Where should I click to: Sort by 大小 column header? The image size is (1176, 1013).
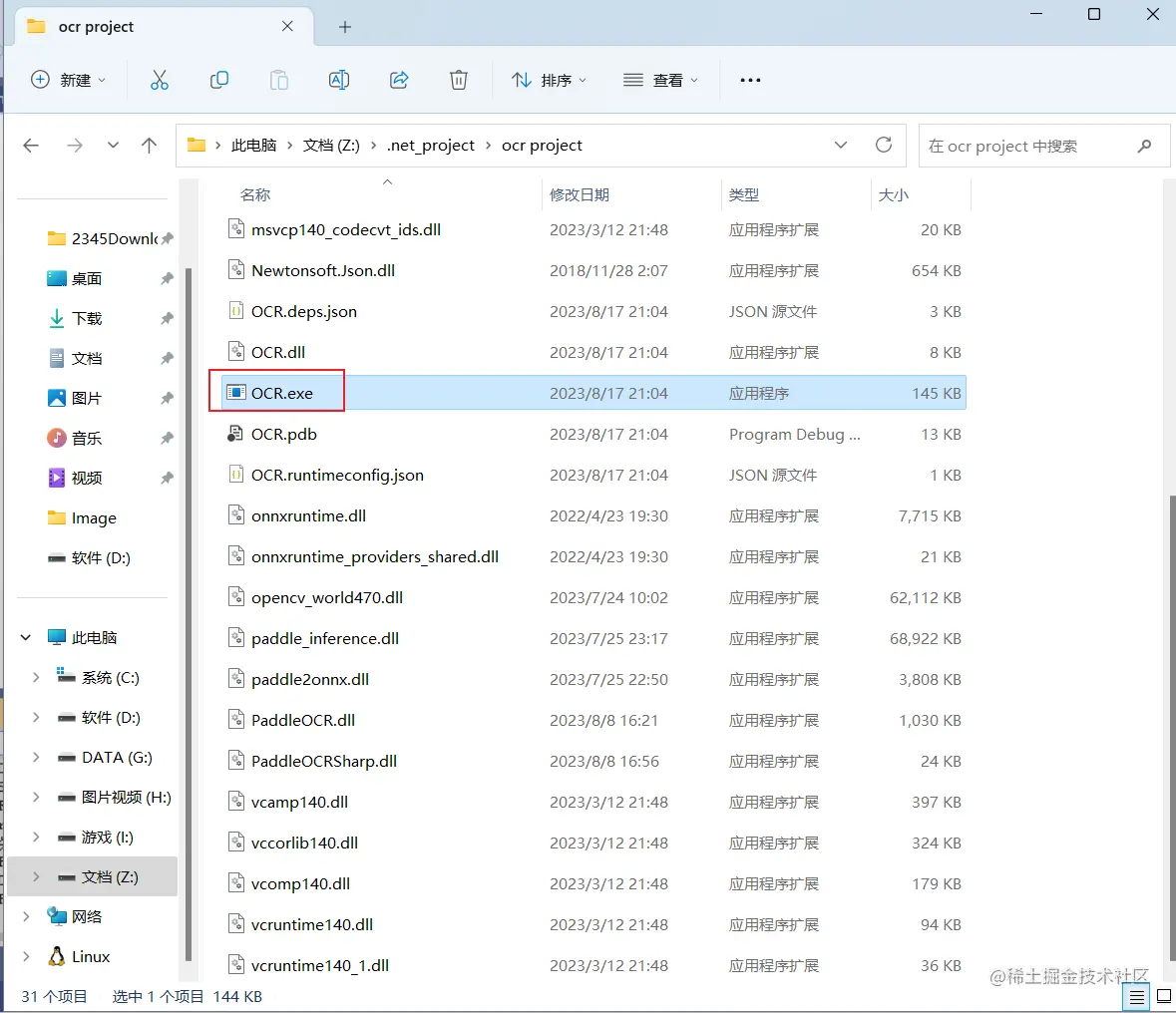click(x=894, y=195)
